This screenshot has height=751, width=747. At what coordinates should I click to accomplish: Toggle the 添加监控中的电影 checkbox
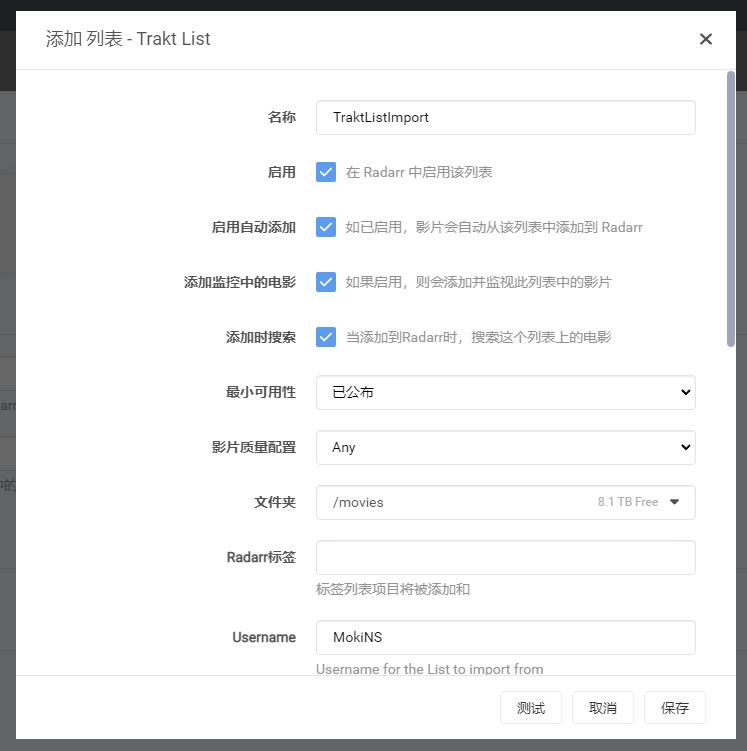[x=326, y=282]
